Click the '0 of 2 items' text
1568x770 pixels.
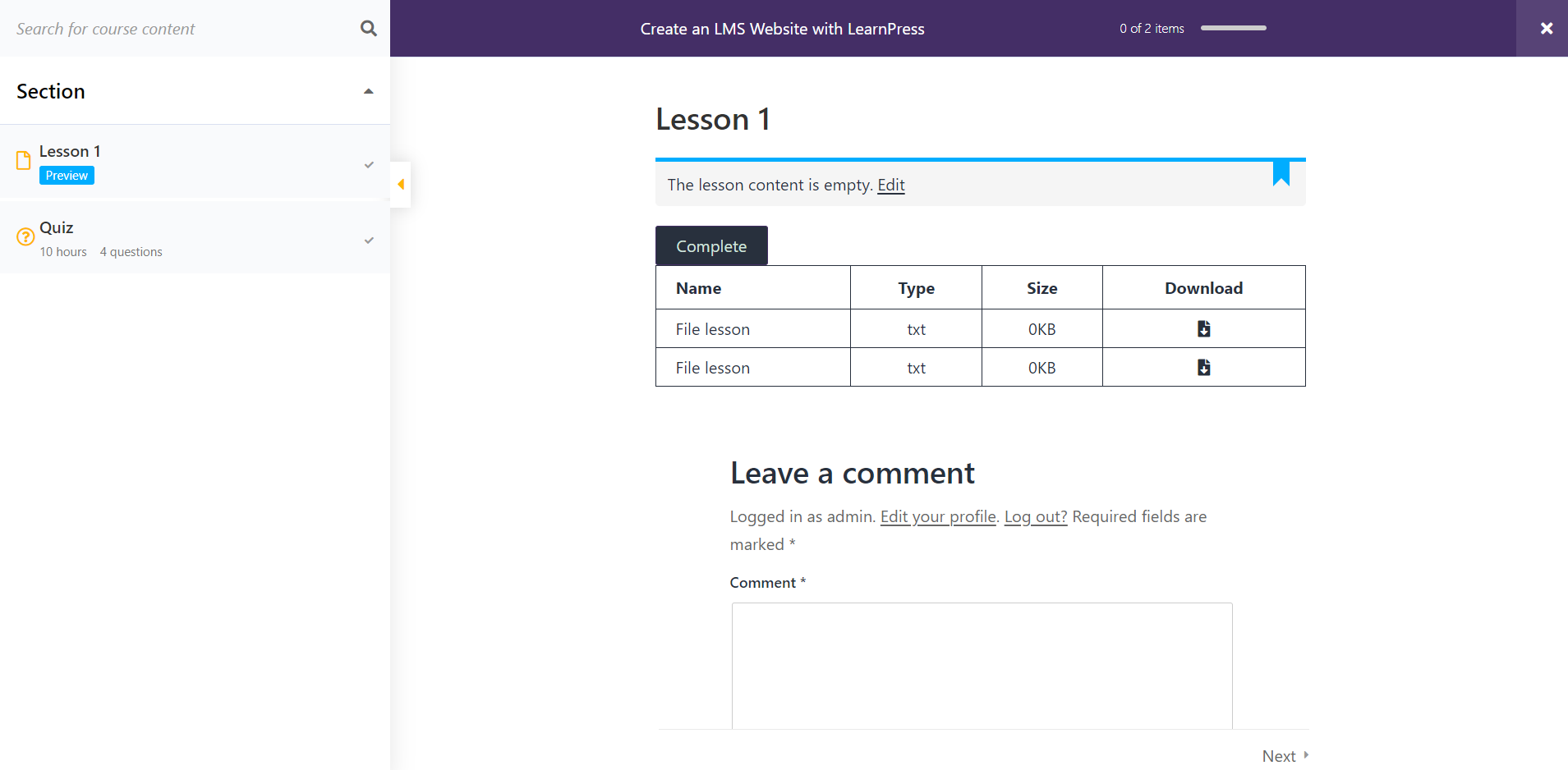[1152, 28]
